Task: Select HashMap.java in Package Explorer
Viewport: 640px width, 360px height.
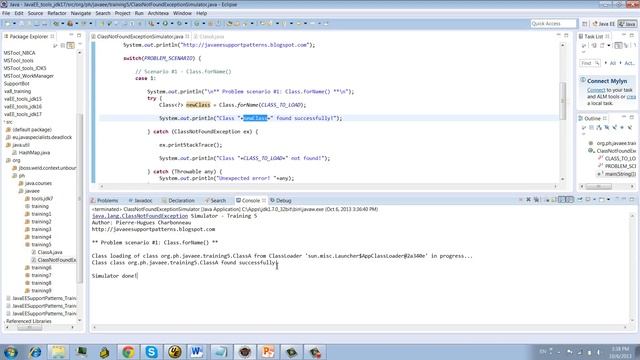Action: point(31,153)
